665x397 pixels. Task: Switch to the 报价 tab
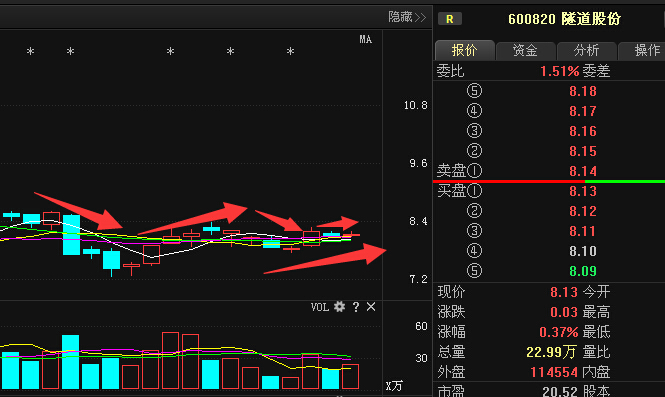[464, 50]
